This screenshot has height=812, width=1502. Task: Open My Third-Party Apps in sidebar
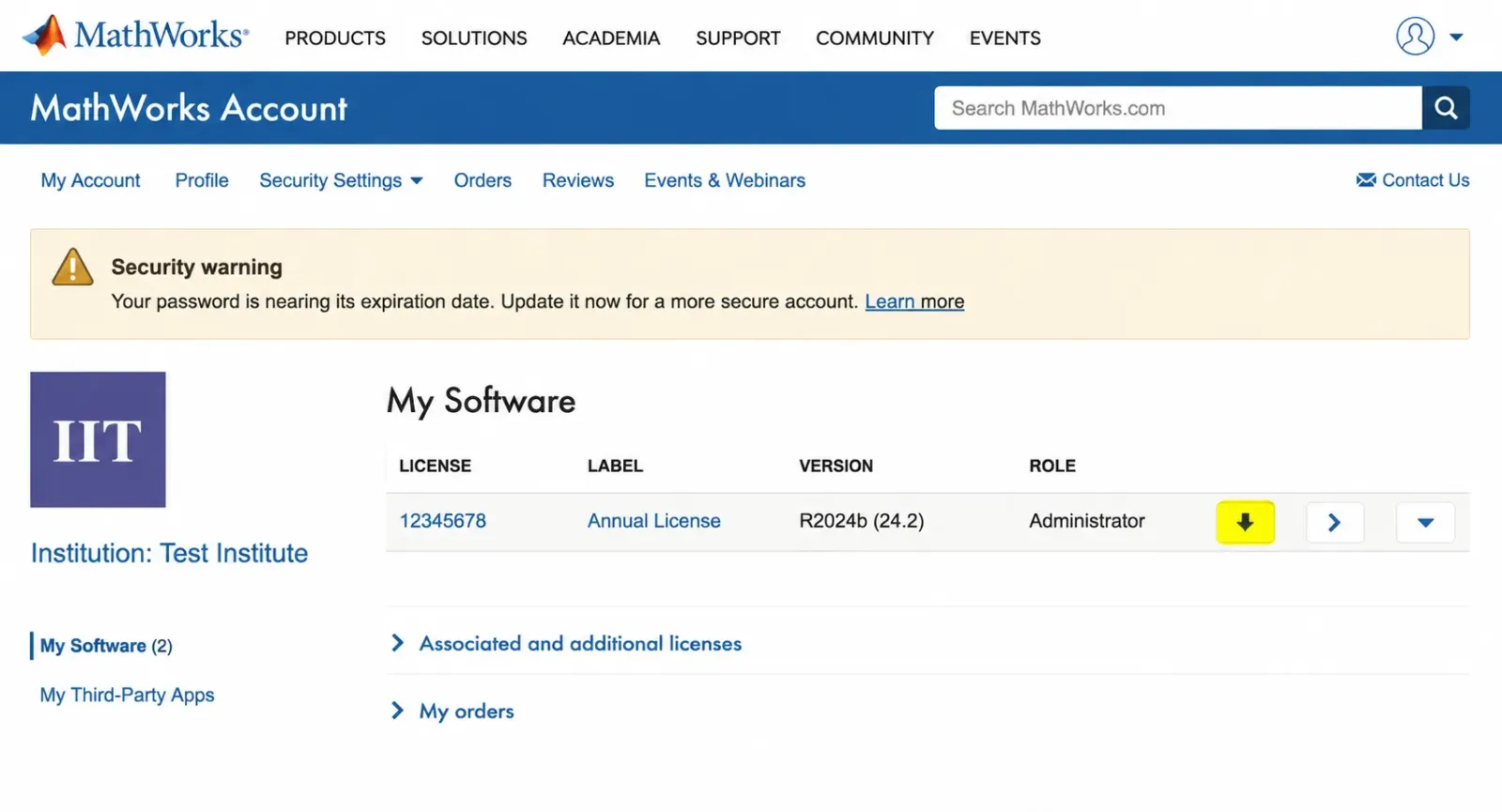pos(127,695)
